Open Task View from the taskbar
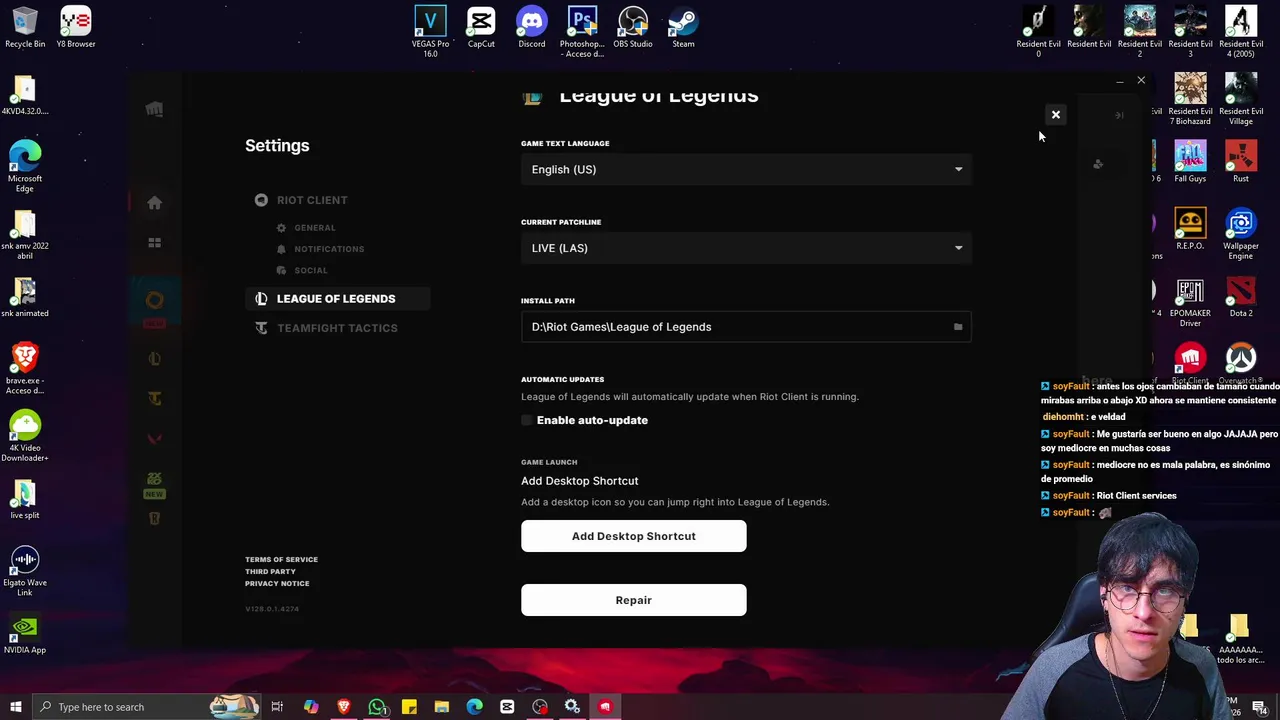Viewport: 1280px width, 720px height. tap(277, 707)
